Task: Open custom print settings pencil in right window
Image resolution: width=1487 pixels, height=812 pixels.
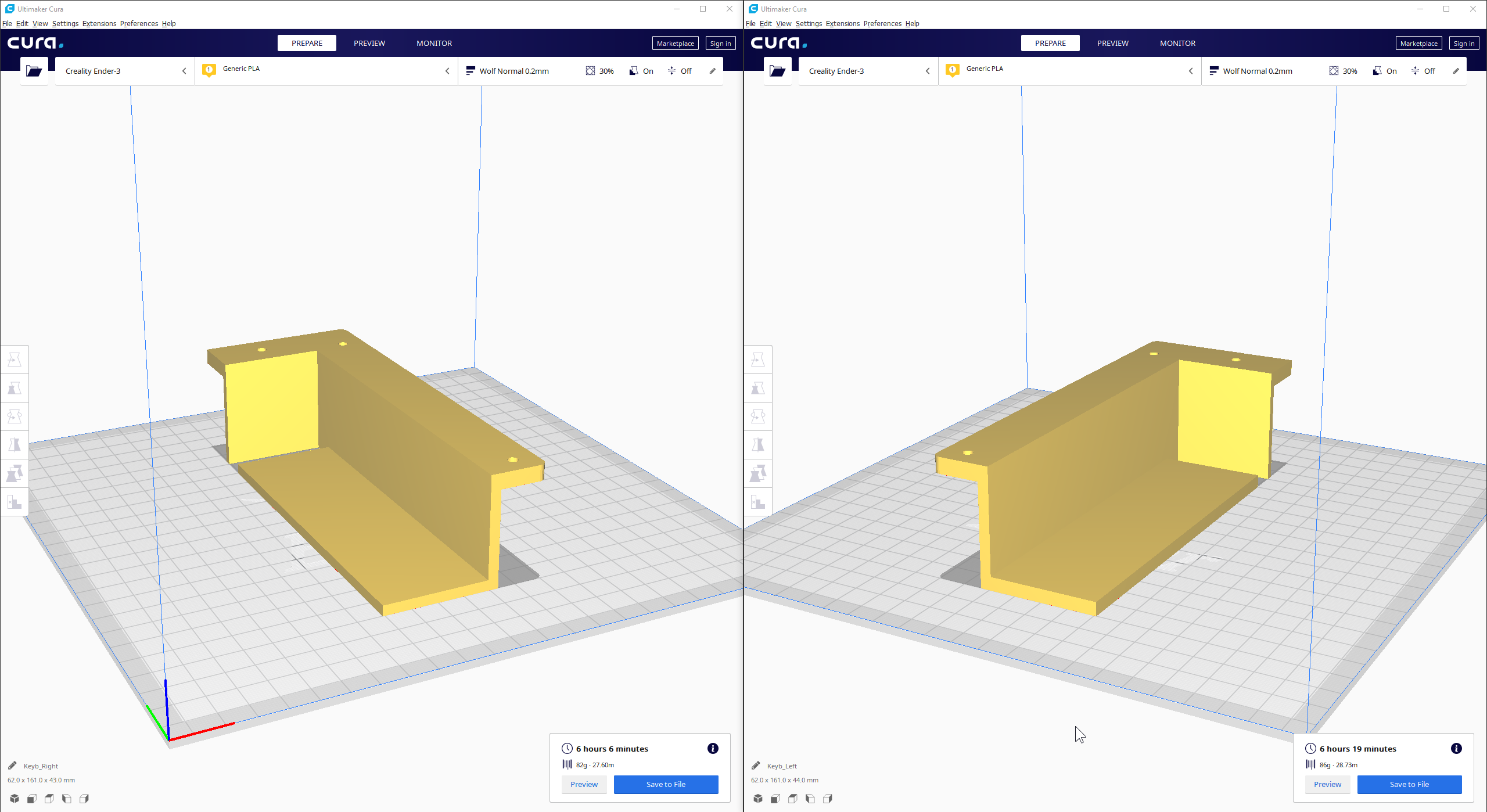Action: [x=1456, y=71]
